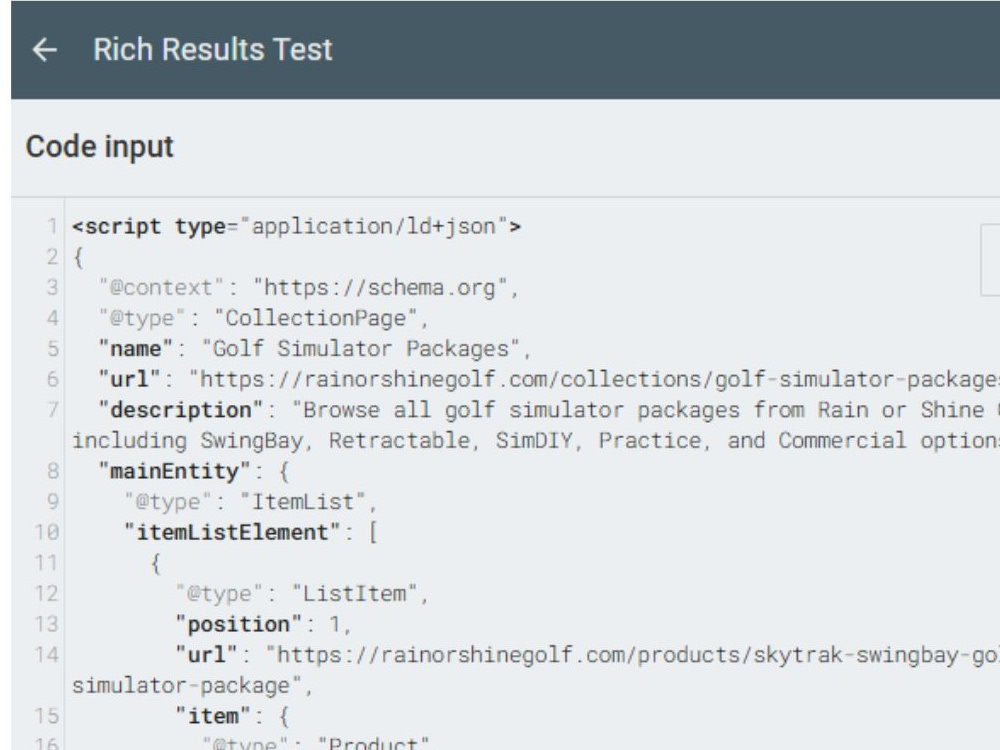This screenshot has width=1000, height=750.
Task: Click the "item": { line
Action: point(232,716)
